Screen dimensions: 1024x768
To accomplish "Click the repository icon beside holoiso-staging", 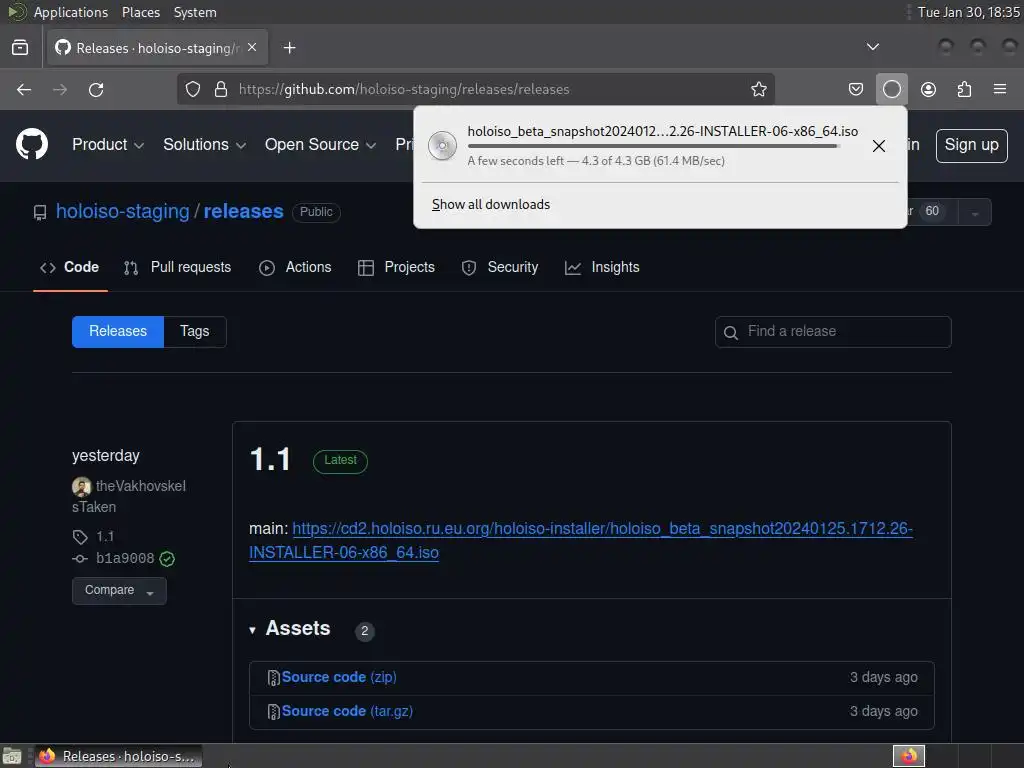I will coord(40,212).
